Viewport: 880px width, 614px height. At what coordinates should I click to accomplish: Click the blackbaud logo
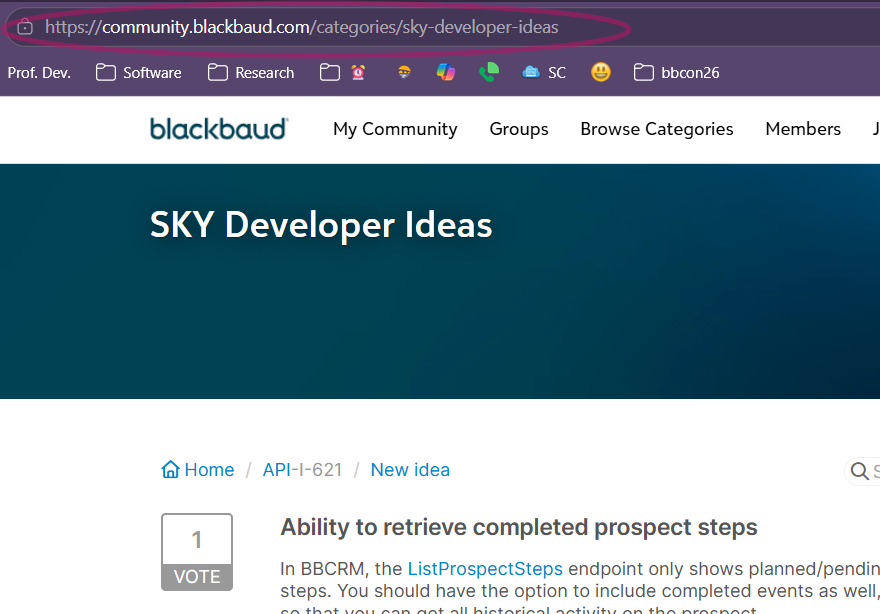[x=219, y=129]
